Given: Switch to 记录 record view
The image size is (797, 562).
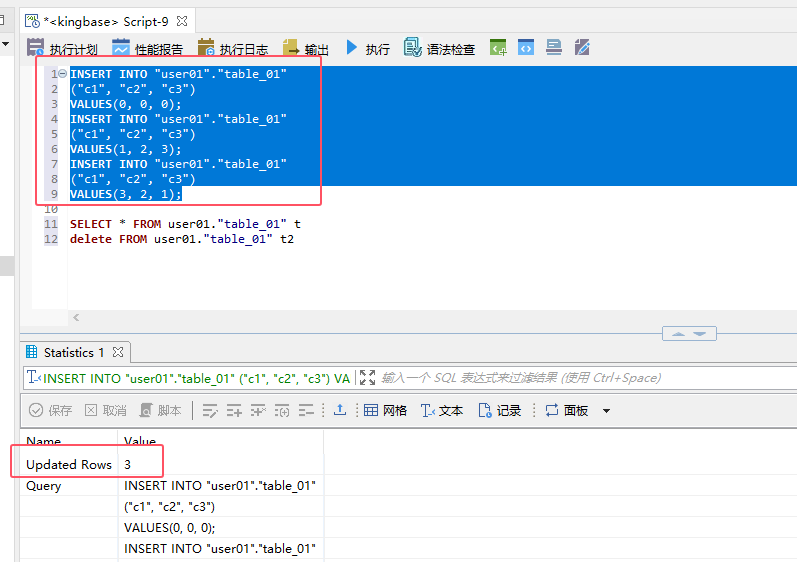Looking at the screenshot, I should (500, 410).
